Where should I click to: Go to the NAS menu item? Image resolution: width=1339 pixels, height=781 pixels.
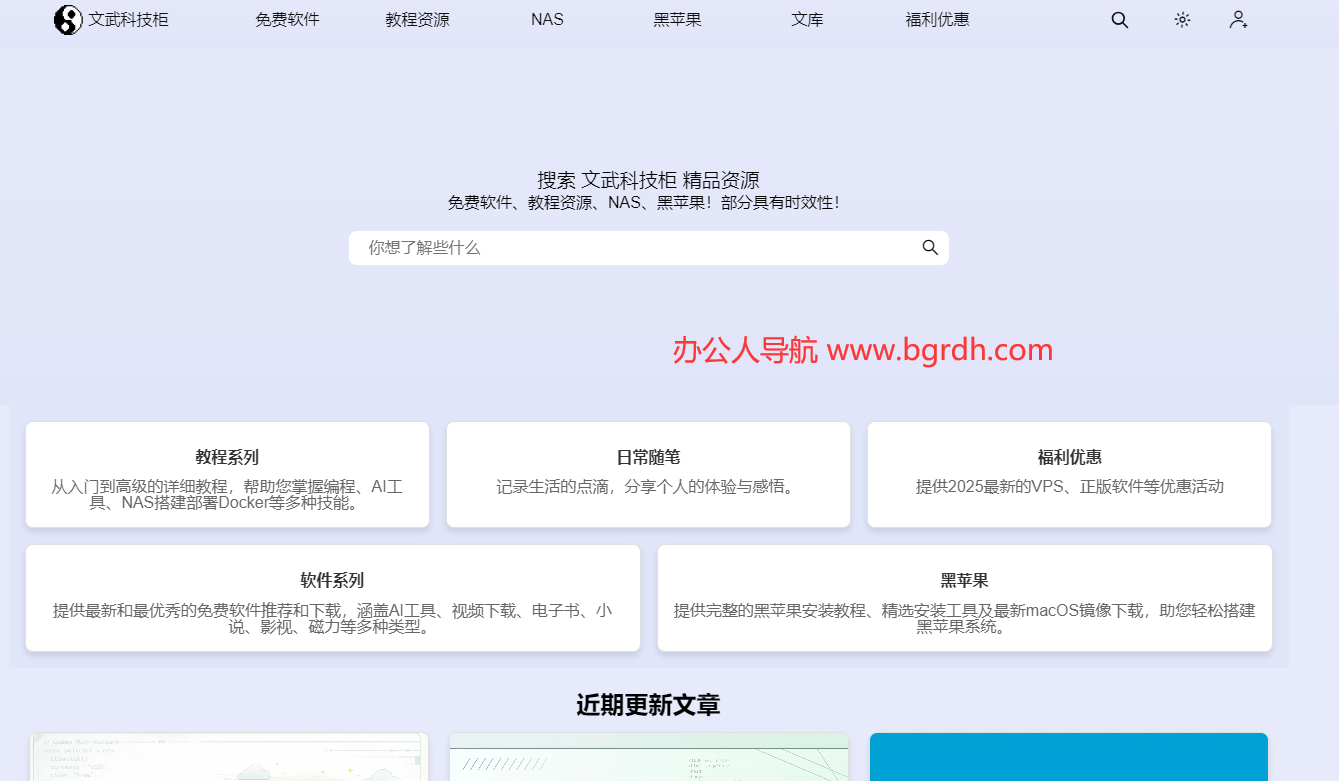point(547,19)
